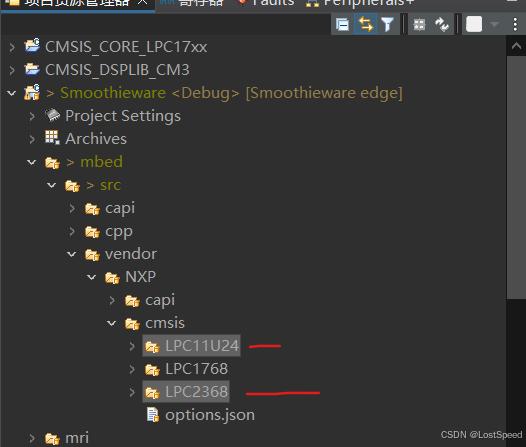Screen dimensions: 526x447
Task: Collapse the mbed folder
Action: click(32, 162)
